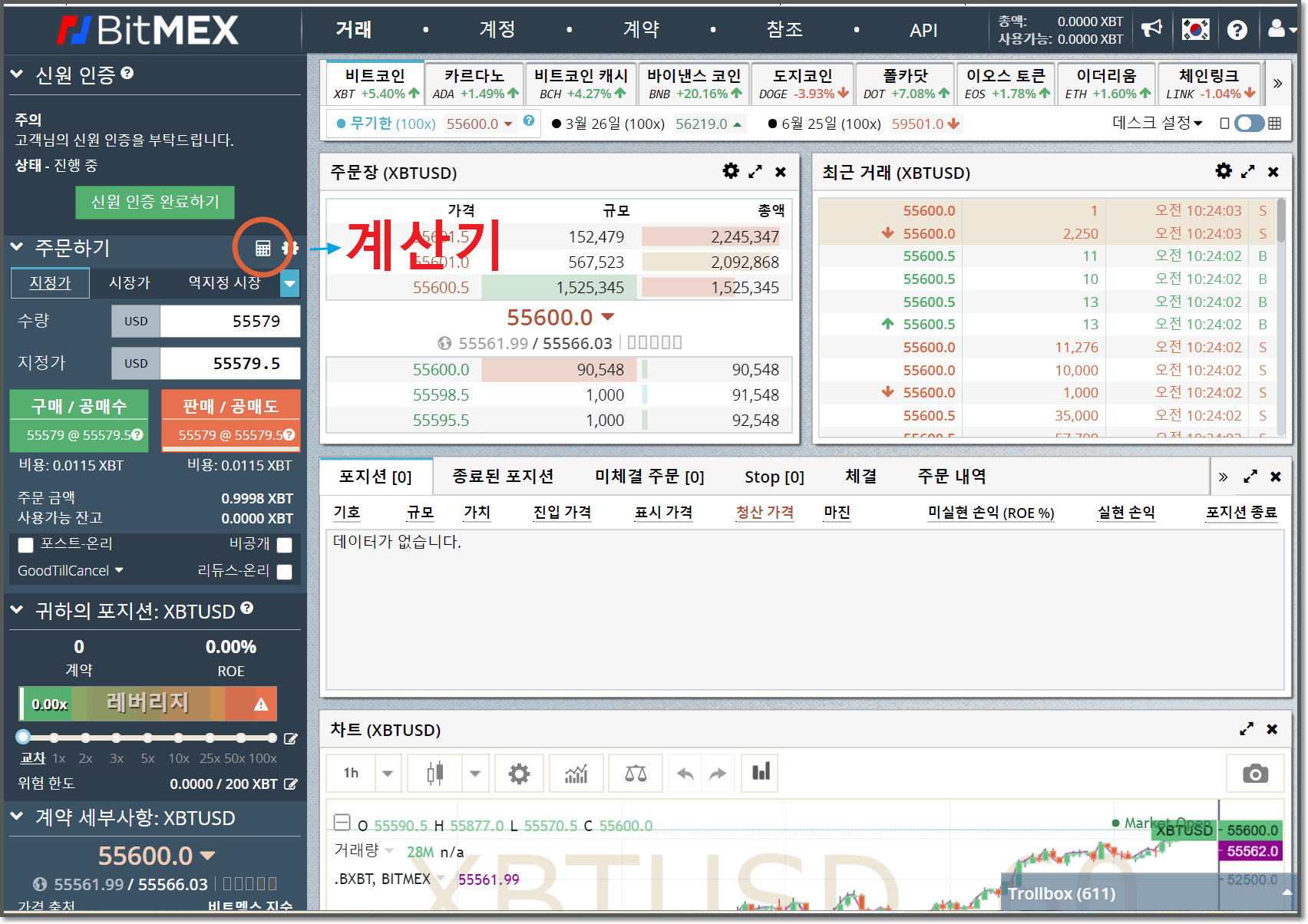Image resolution: width=1308 pixels, height=924 pixels.
Task: Open 주문장 orderbook settings gear
Action: click(x=731, y=171)
